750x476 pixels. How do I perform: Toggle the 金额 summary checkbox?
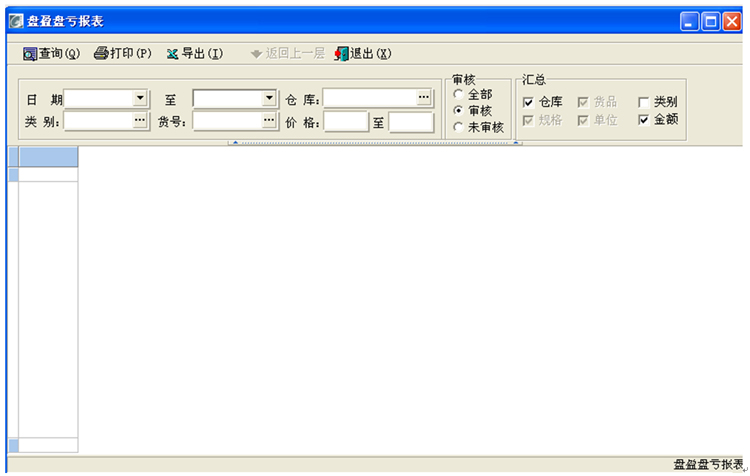point(644,120)
